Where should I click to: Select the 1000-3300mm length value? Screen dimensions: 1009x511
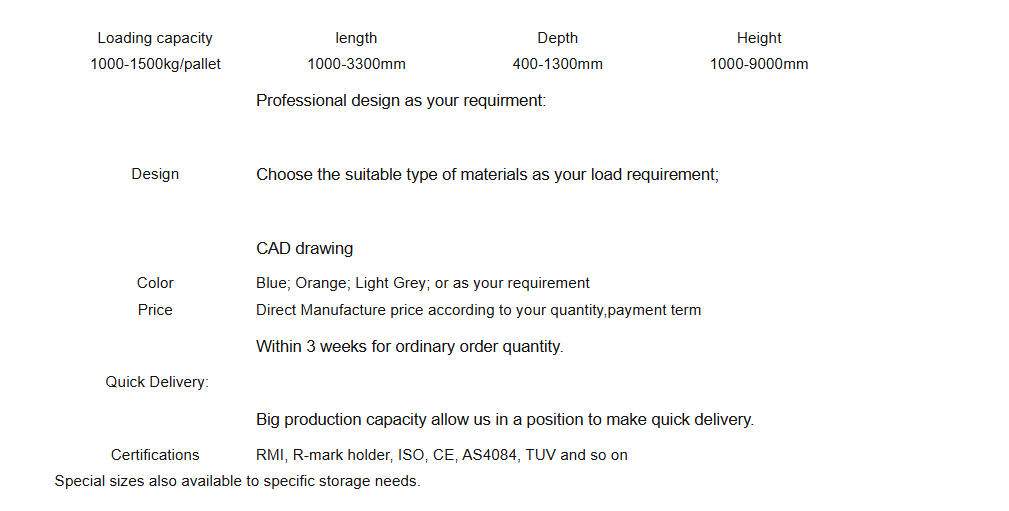tap(356, 64)
